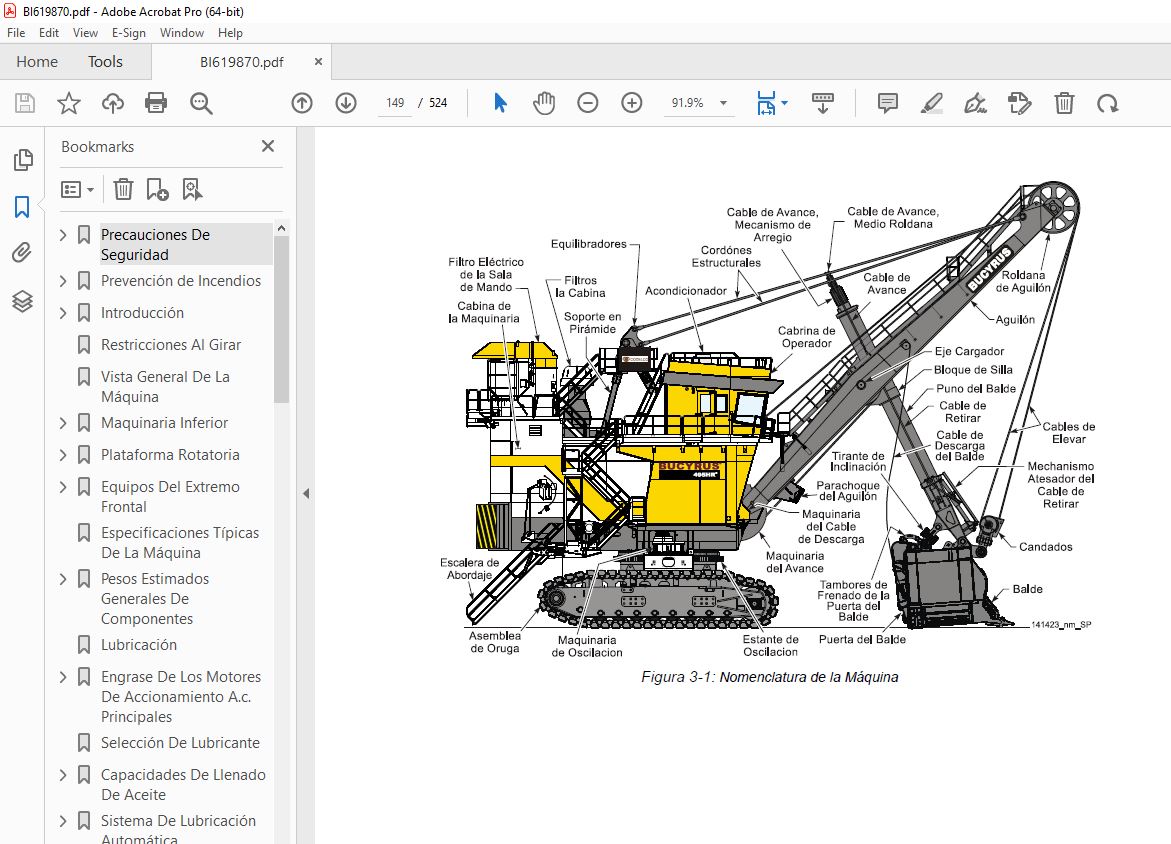The height and width of the screenshot is (844, 1171).
Task: Find the current bookmark
Action: point(192,189)
